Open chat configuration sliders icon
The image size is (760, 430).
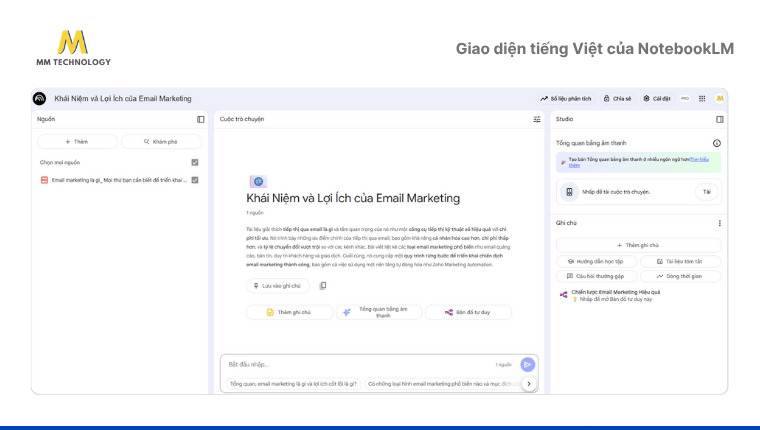click(537, 119)
